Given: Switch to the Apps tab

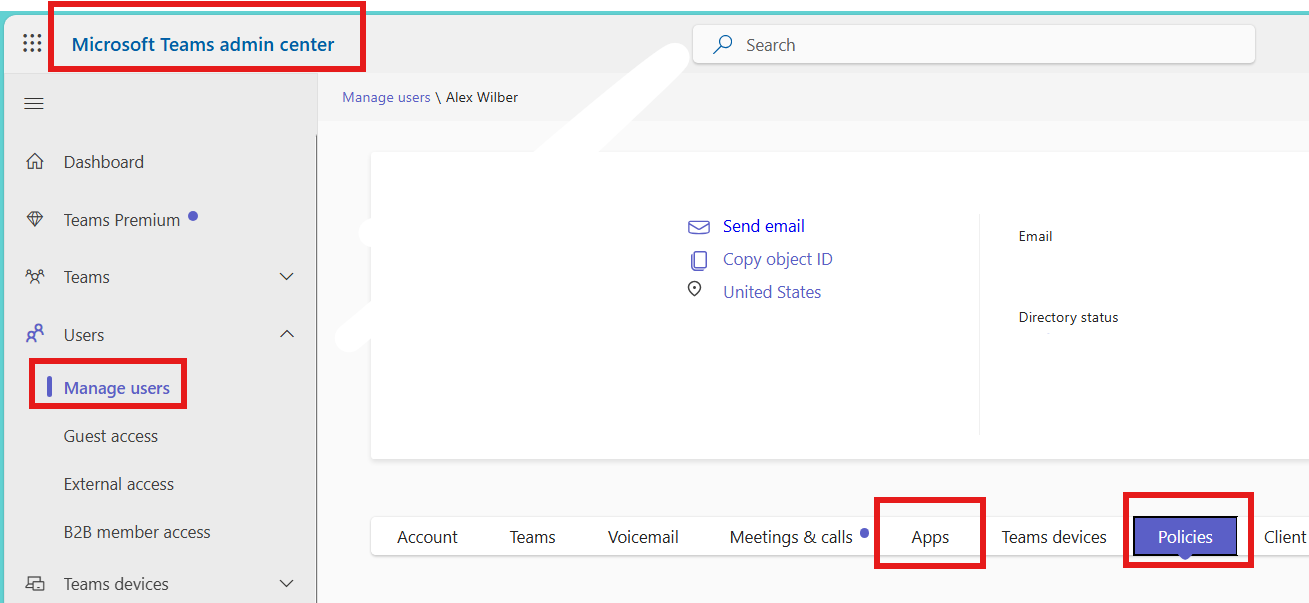Looking at the screenshot, I should point(930,537).
